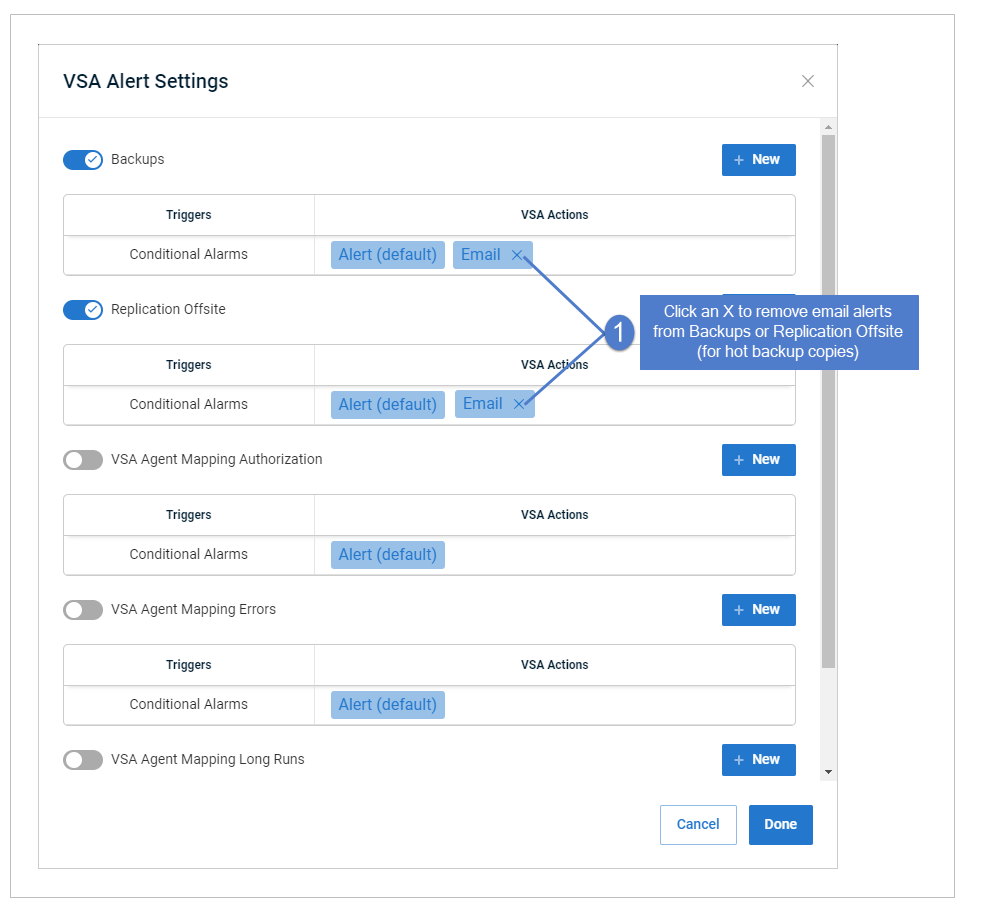
Task: Click VSA Actions header in Backups table
Action: click(x=555, y=215)
